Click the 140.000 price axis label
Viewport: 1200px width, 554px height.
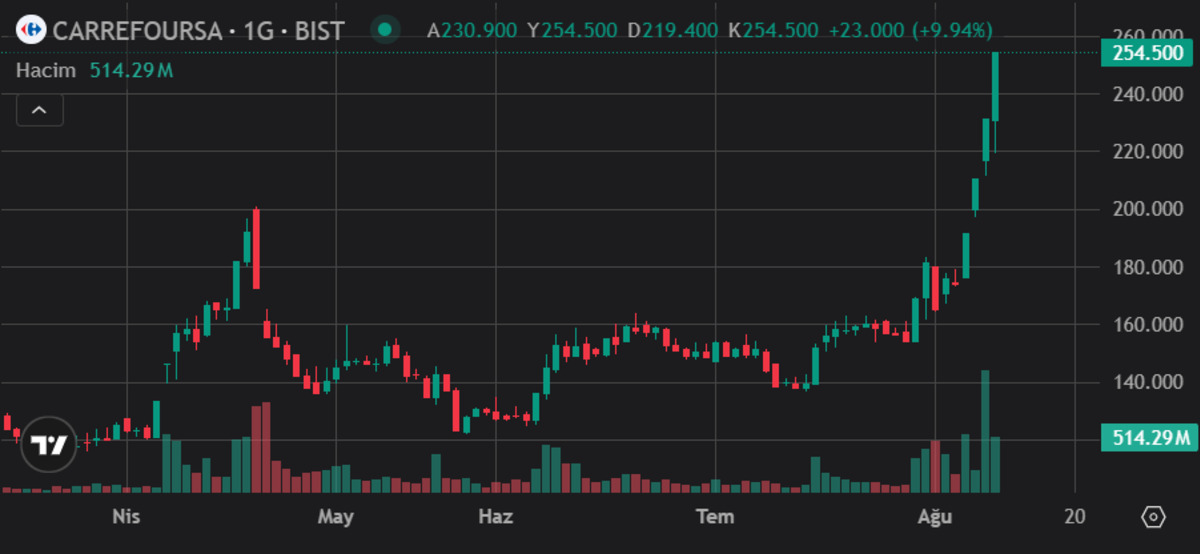[1147, 383]
